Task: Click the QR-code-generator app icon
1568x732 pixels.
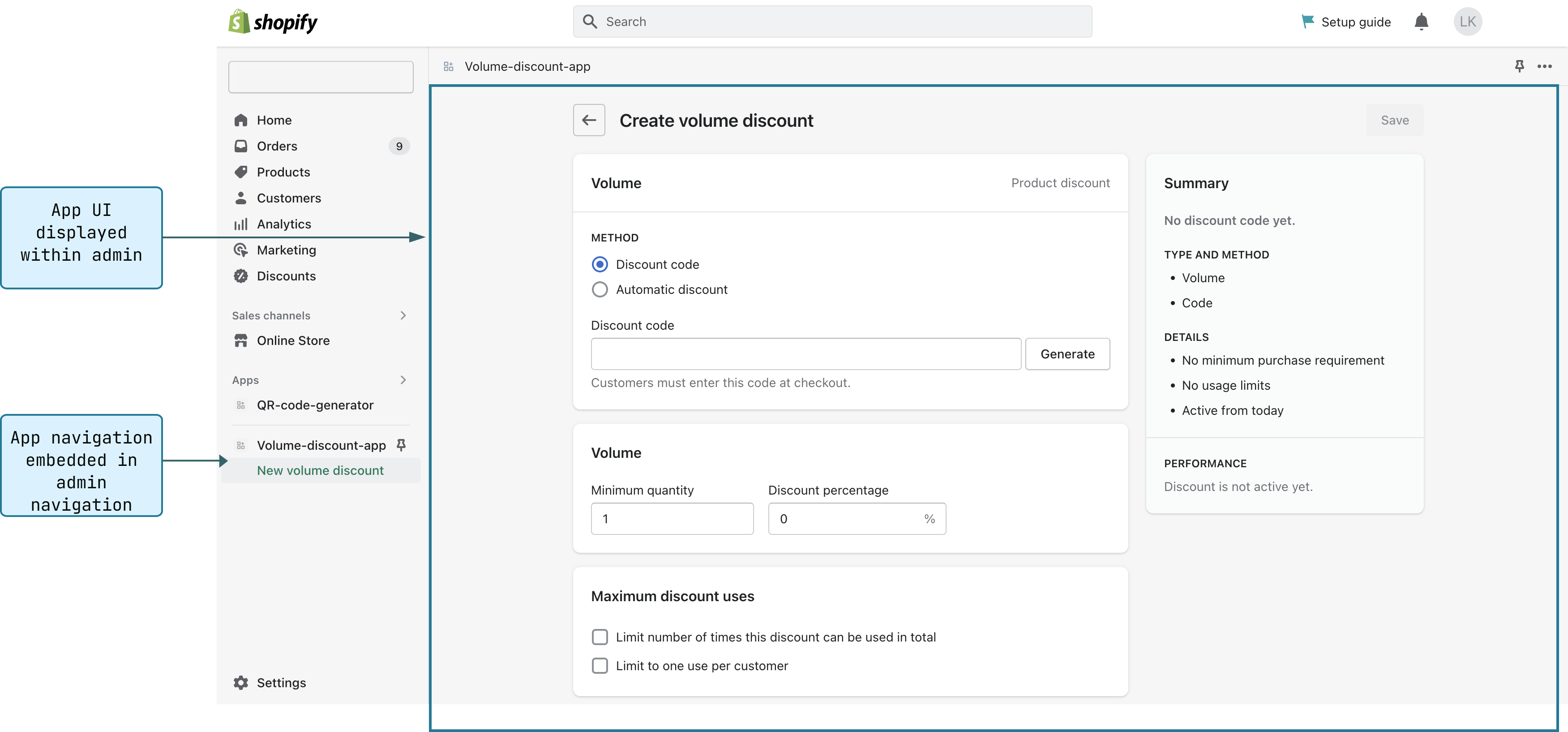Action: (x=241, y=405)
